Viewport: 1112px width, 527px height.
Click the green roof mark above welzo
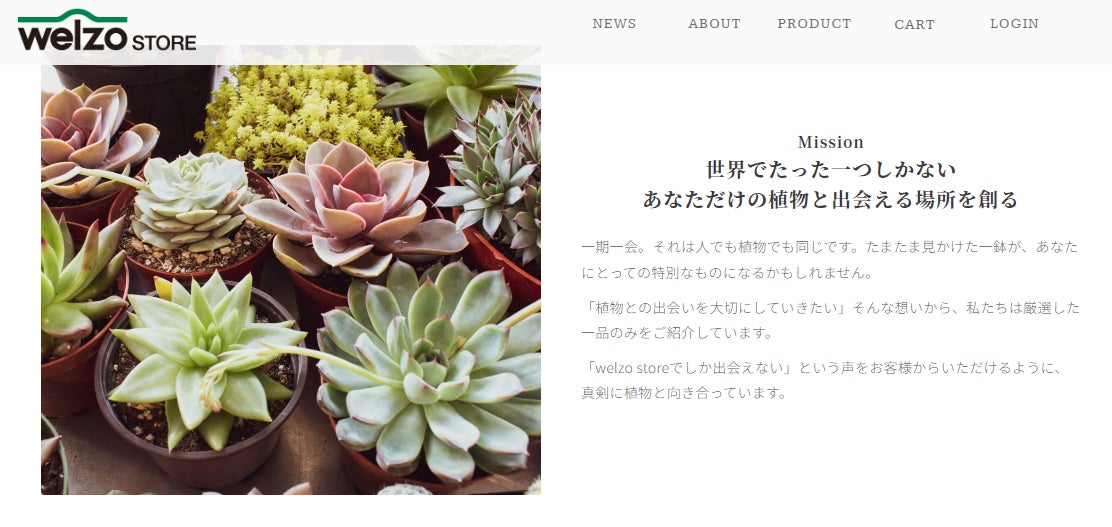(x=72, y=16)
